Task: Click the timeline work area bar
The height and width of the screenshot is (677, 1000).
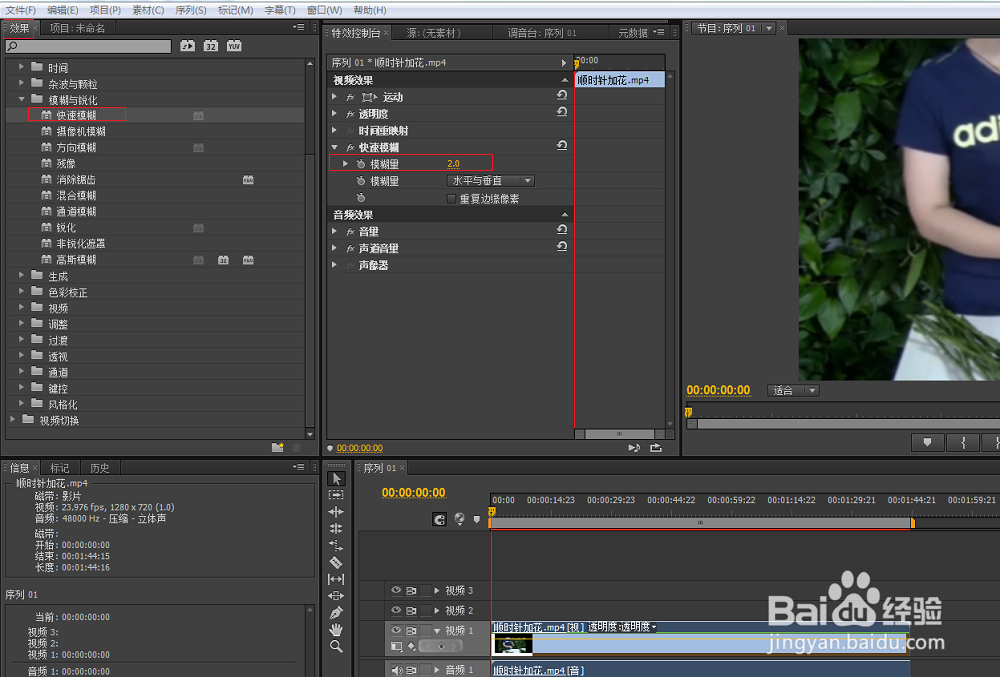Action: 701,523
